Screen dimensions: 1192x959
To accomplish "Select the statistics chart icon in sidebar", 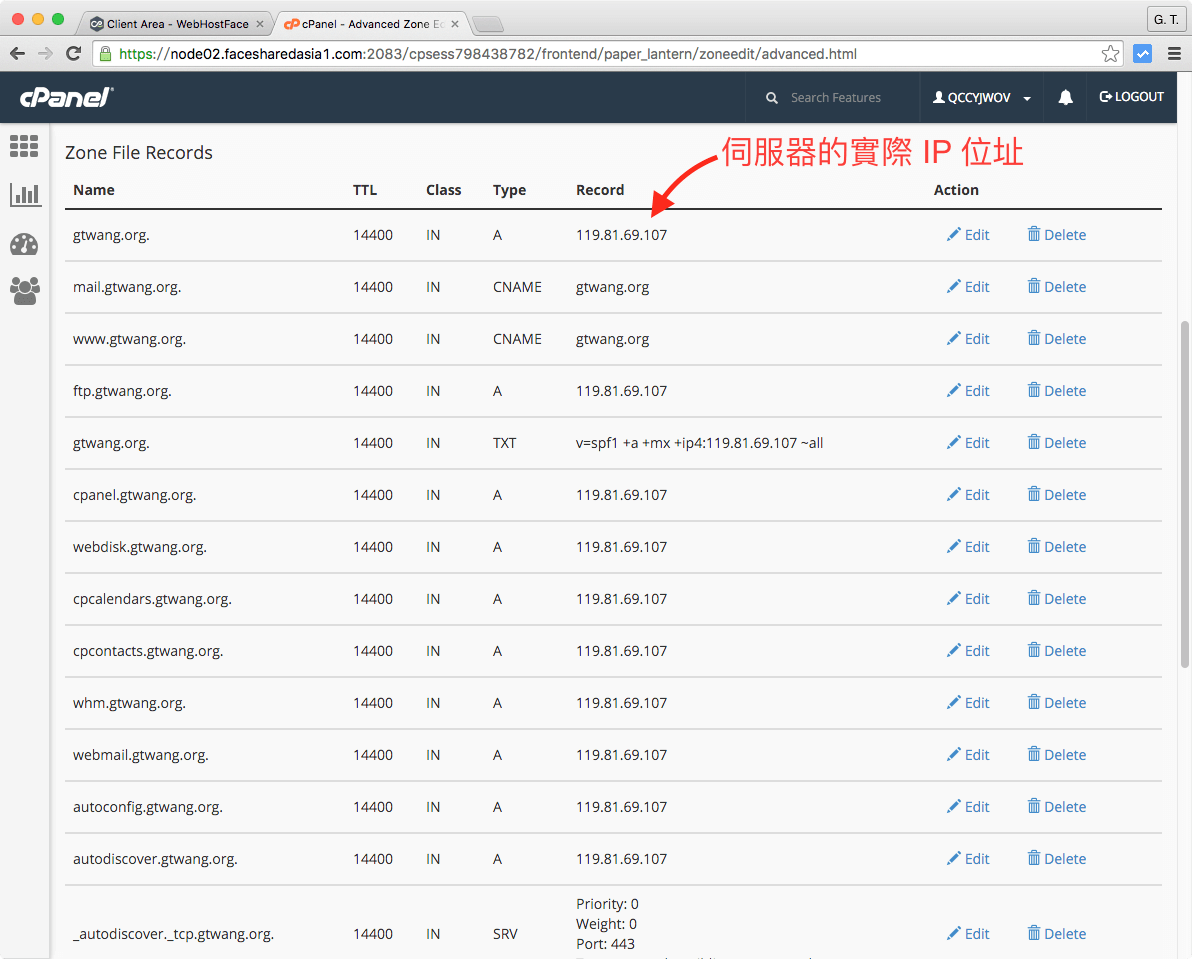I will tap(24, 194).
